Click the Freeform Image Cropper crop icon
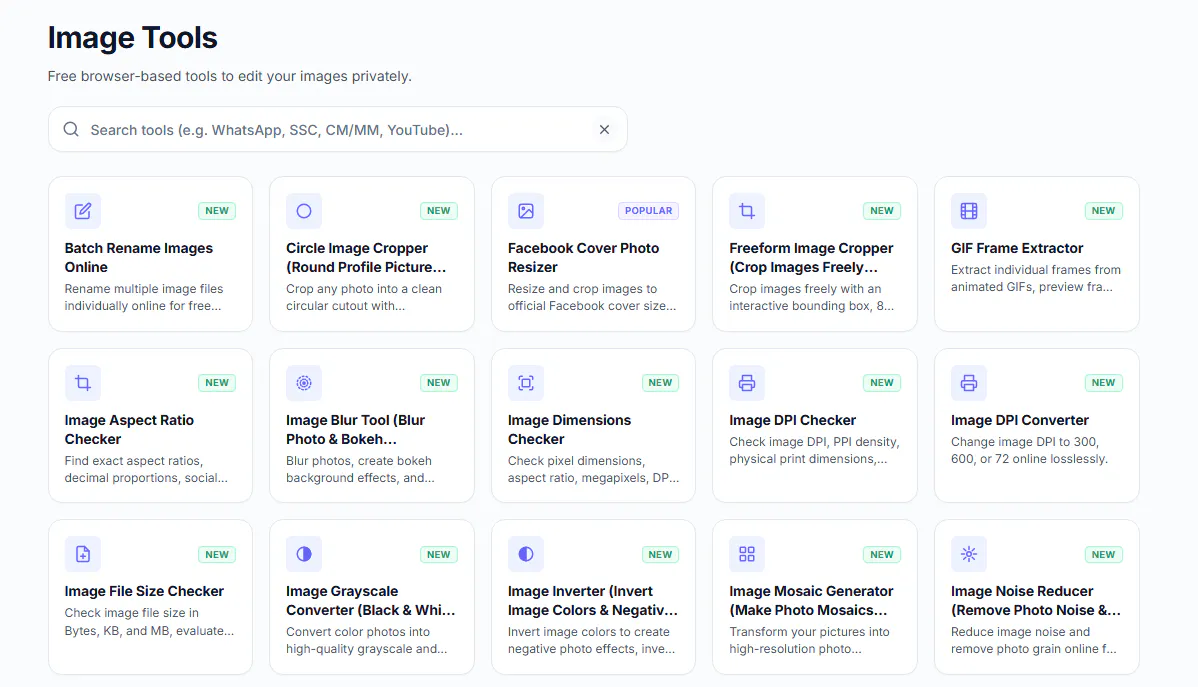Screen dimensions: 1198x687 pos(747,211)
